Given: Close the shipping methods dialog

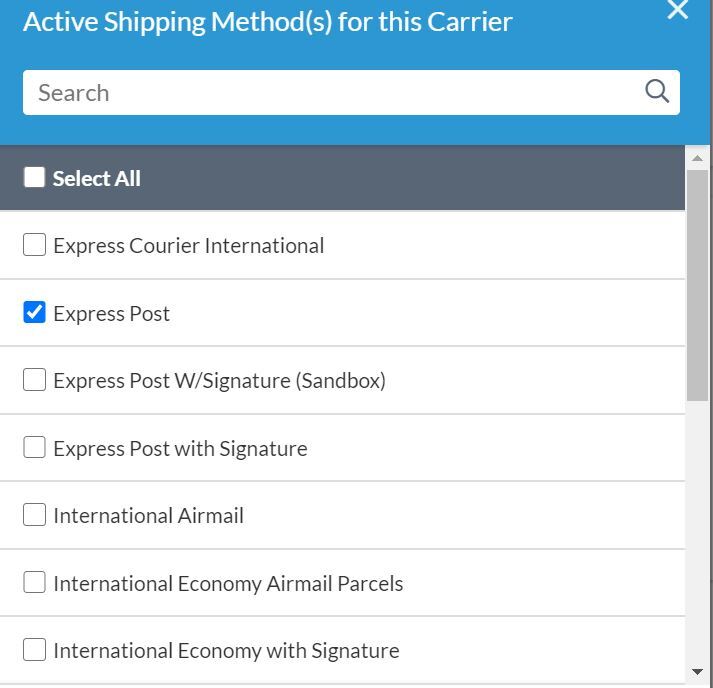Looking at the screenshot, I should (678, 10).
